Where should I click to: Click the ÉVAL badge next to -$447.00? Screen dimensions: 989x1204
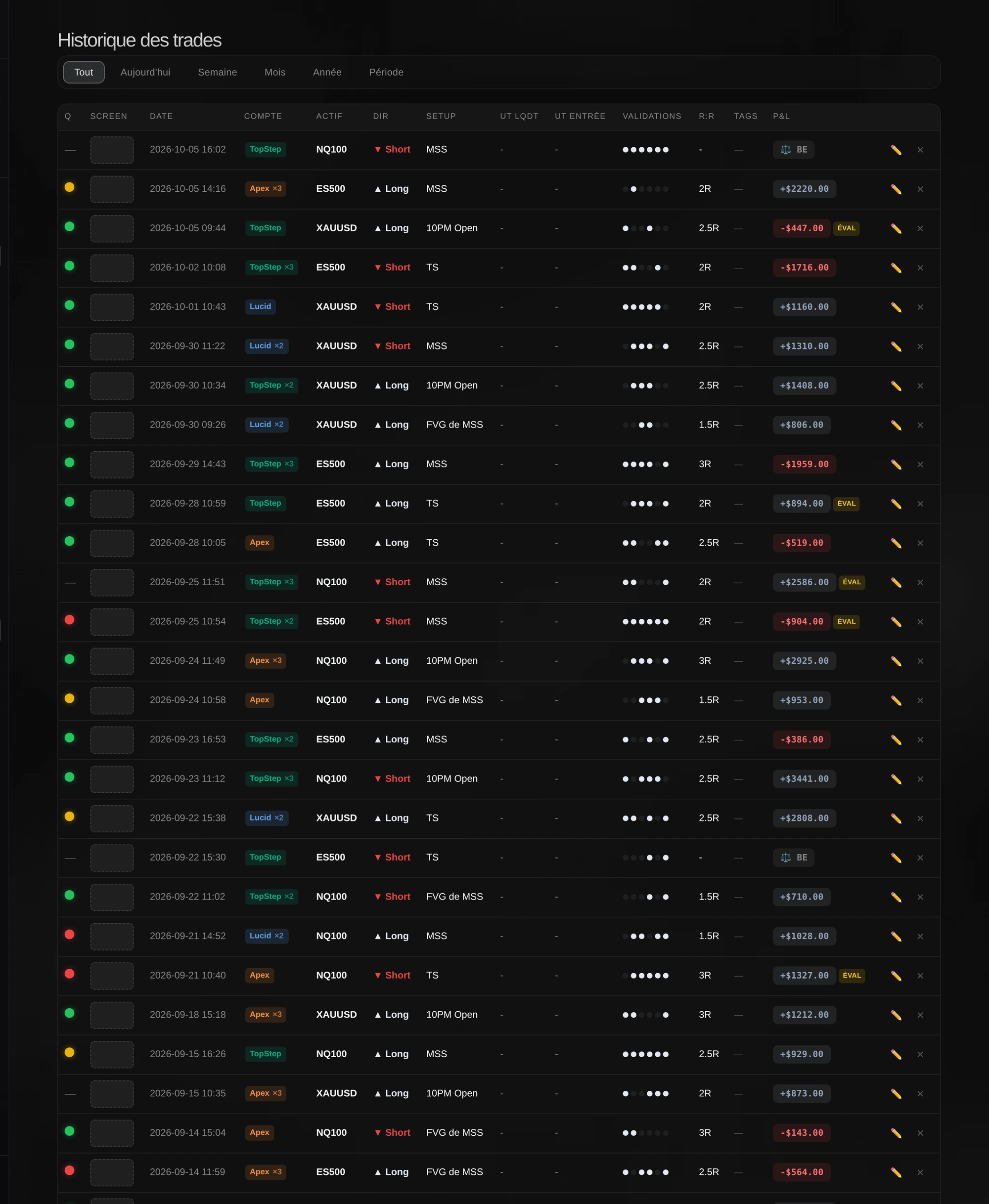tap(846, 228)
